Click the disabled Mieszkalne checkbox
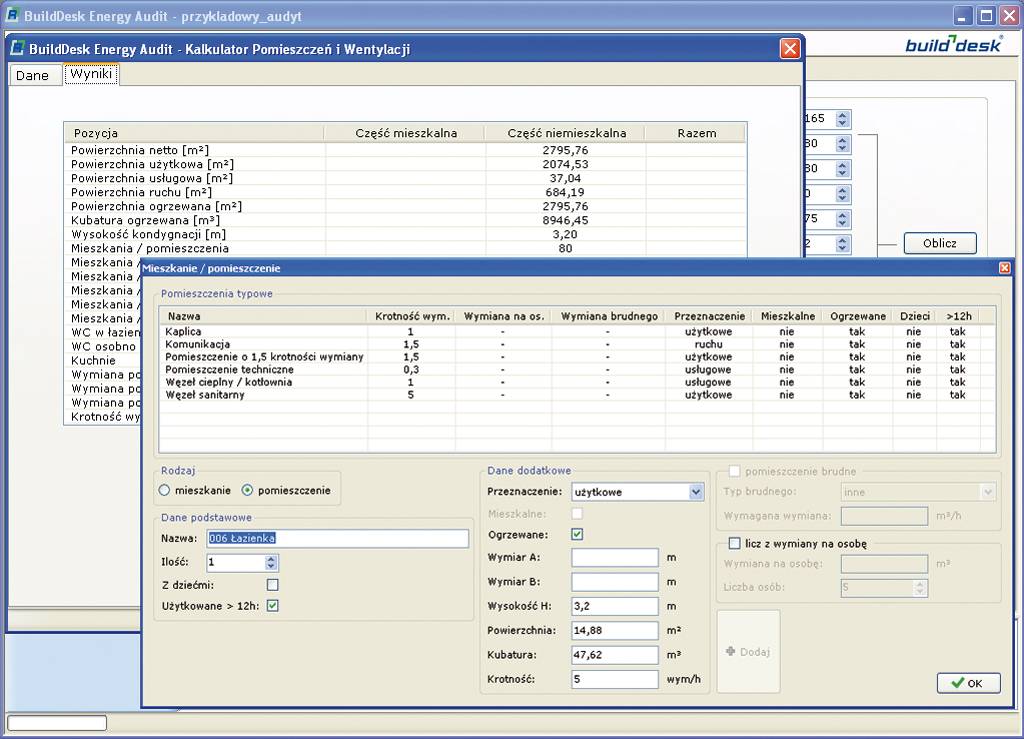The image size is (1024, 739). (x=577, y=513)
